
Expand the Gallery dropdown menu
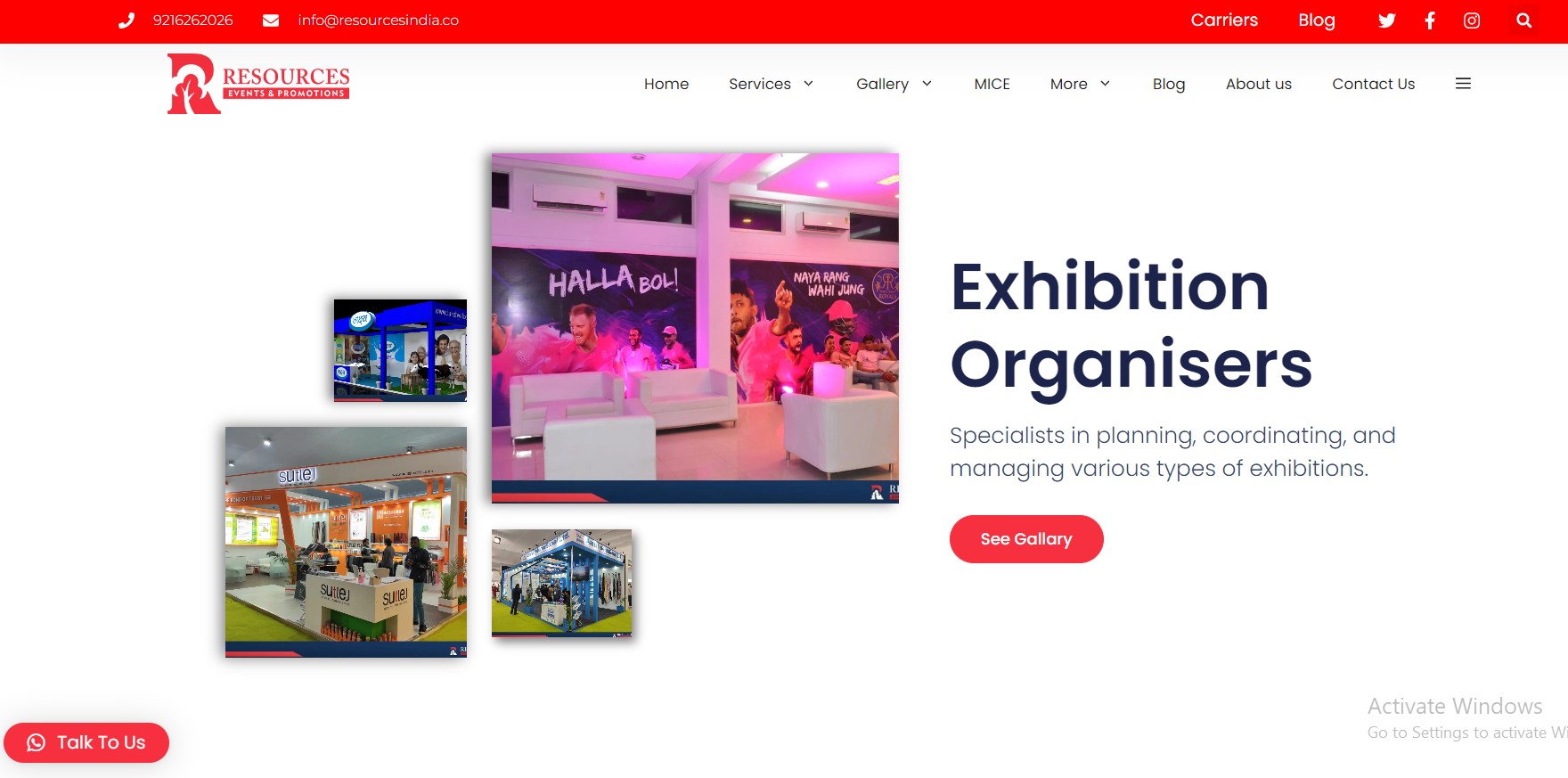coord(894,84)
